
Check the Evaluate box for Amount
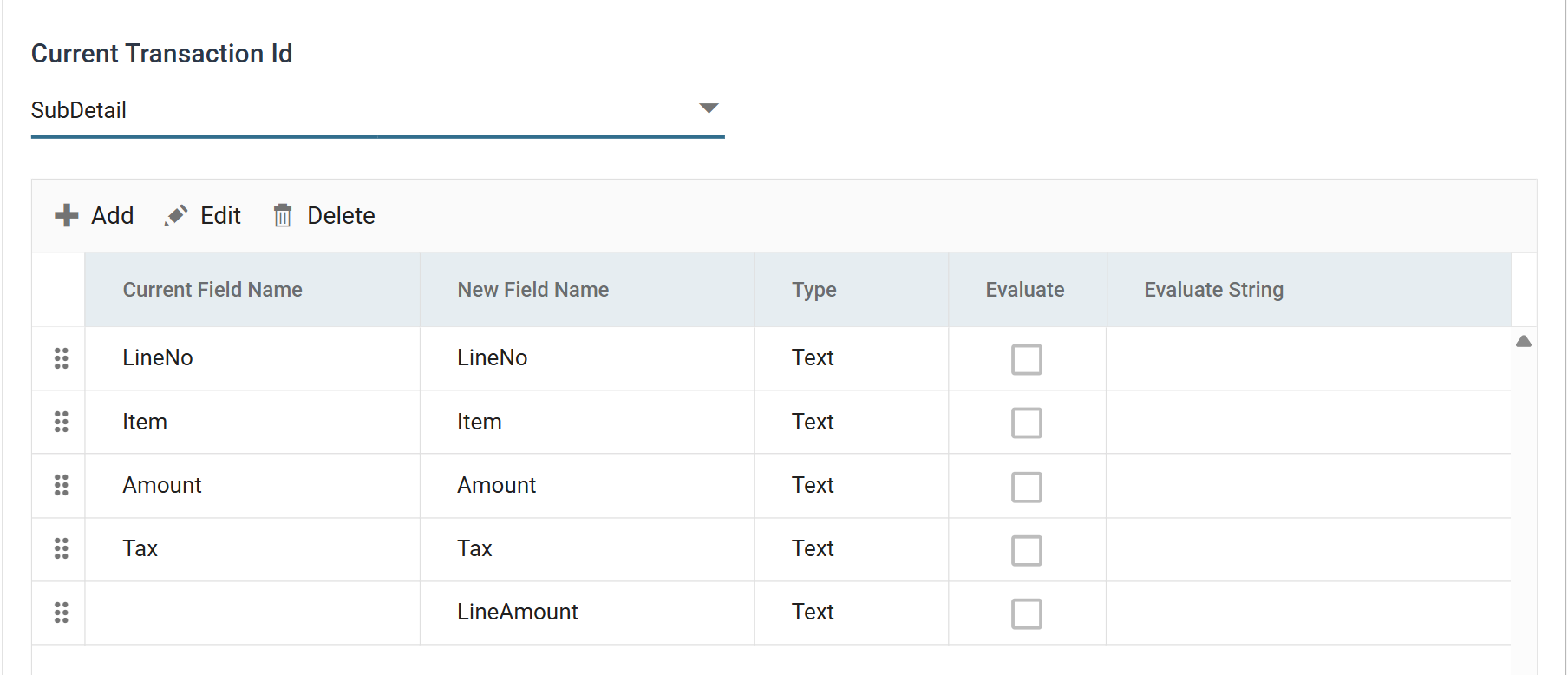[1027, 487]
